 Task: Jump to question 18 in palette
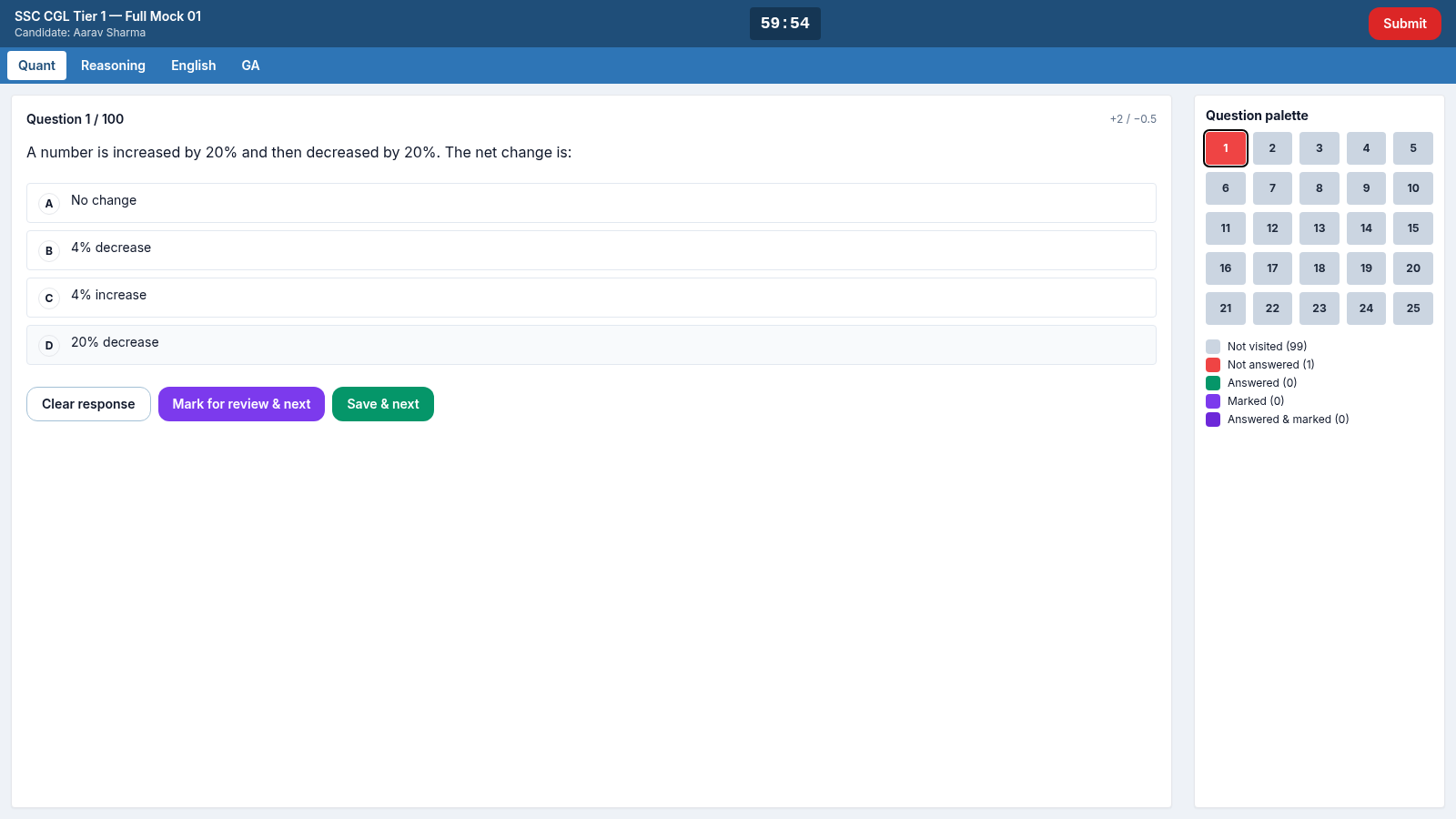(1319, 268)
